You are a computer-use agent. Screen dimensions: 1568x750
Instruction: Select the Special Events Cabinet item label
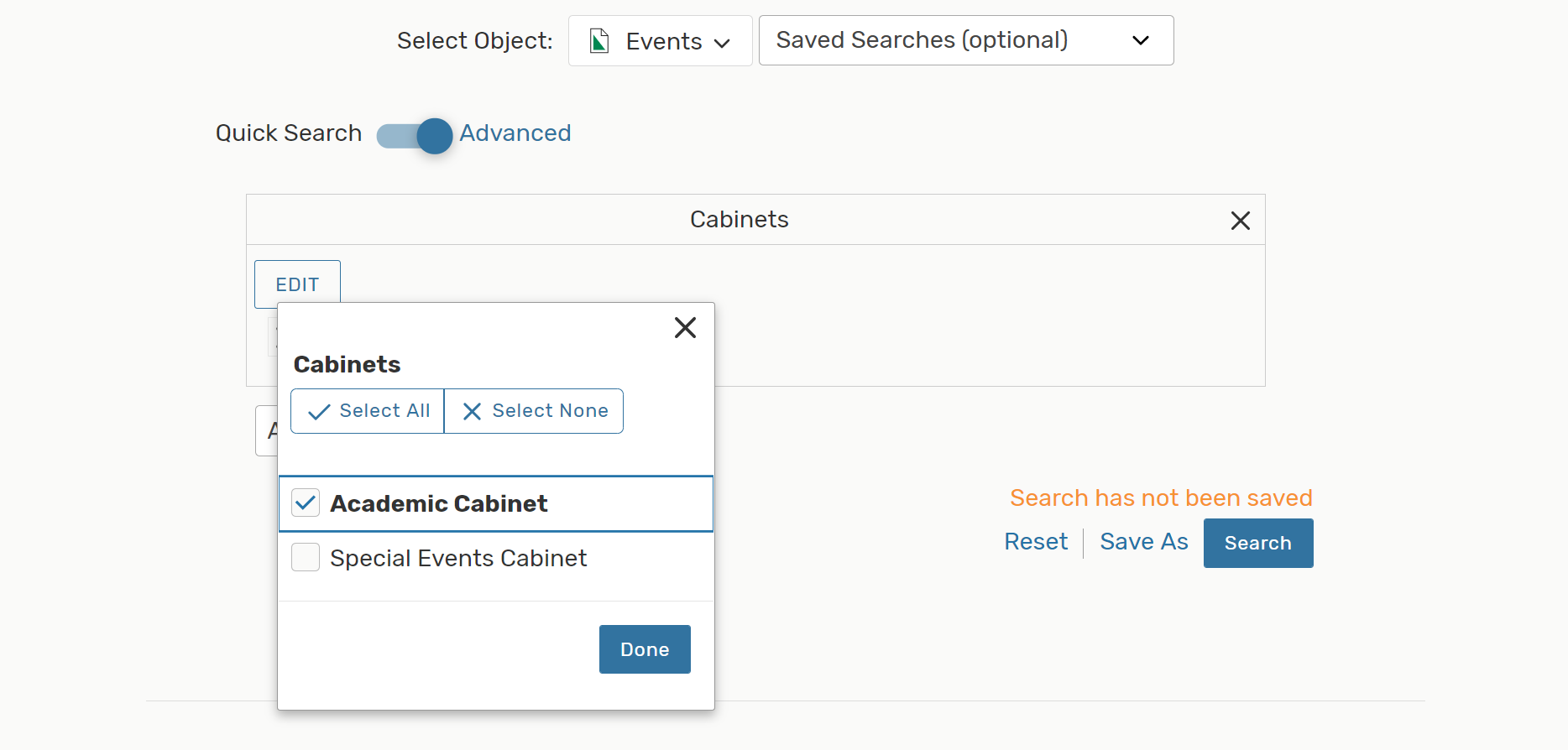(458, 559)
